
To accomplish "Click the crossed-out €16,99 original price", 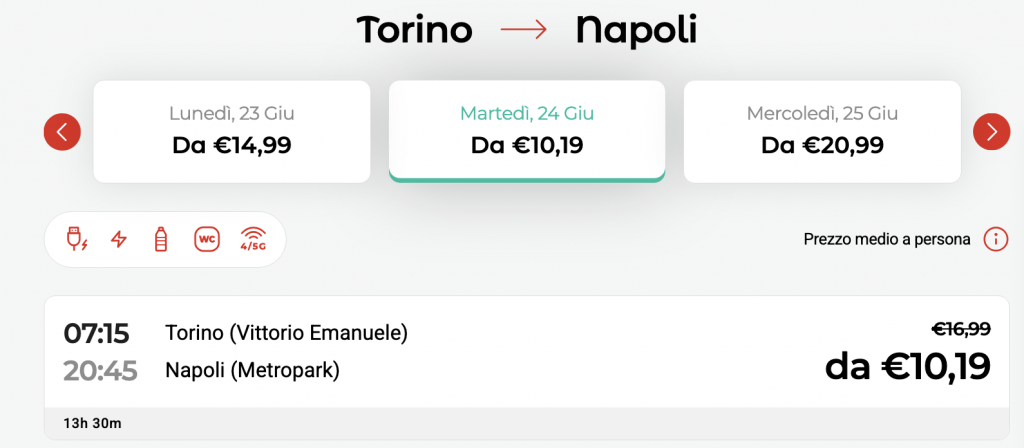I will point(961,329).
